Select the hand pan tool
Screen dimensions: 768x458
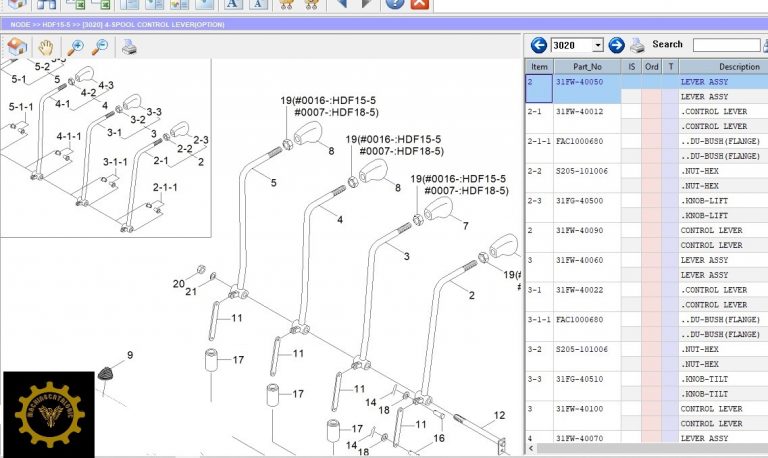point(45,46)
